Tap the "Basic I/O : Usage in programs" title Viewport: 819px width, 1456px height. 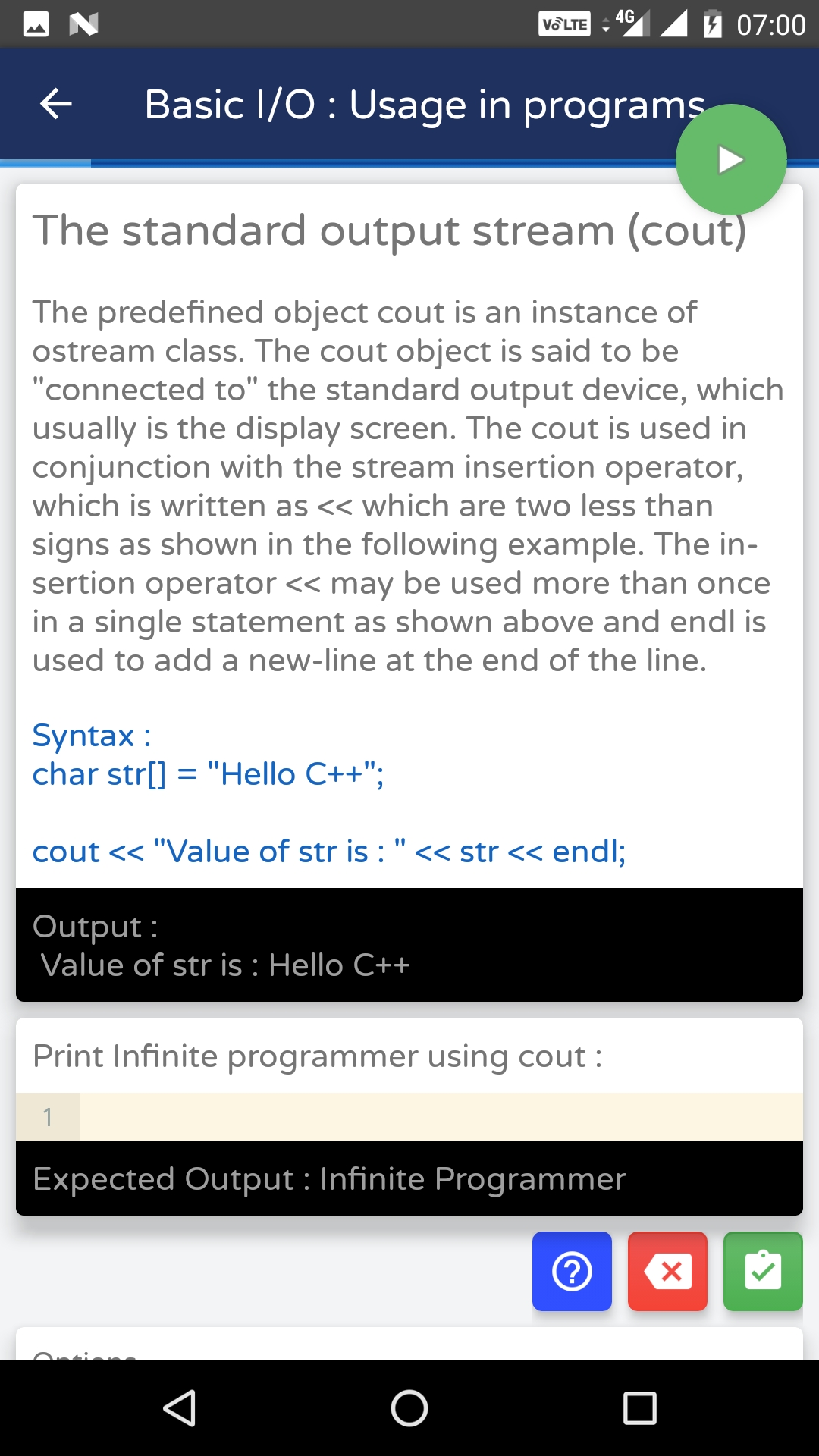[x=425, y=104]
